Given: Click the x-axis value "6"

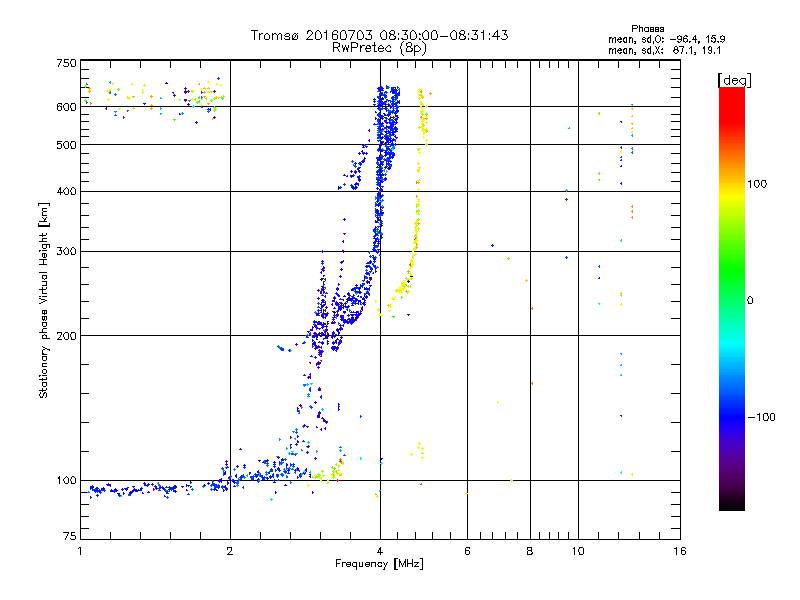Looking at the screenshot, I should (x=467, y=551).
